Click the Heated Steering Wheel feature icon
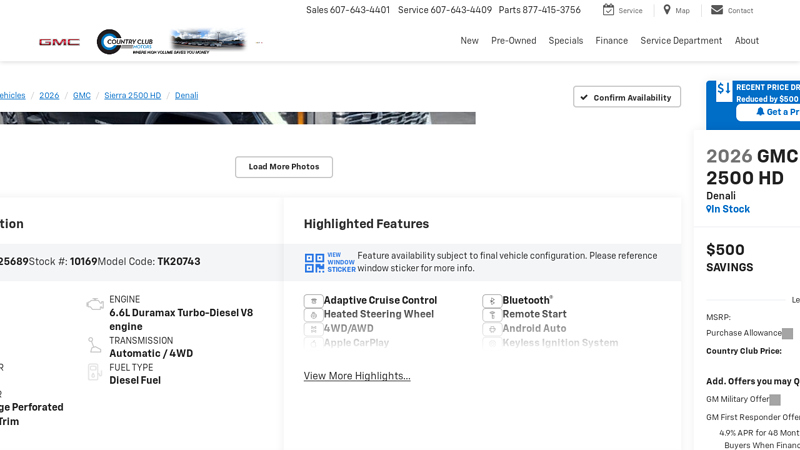Image resolution: width=800 pixels, height=450 pixels. pos(313,315)
